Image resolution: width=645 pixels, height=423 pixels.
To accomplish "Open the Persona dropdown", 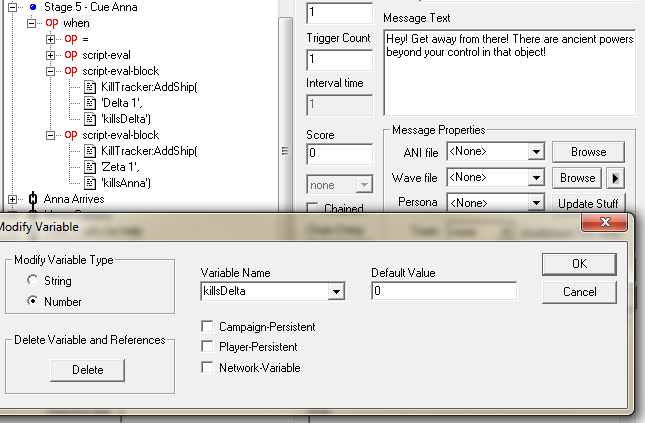I will click(x=536, y=203).
